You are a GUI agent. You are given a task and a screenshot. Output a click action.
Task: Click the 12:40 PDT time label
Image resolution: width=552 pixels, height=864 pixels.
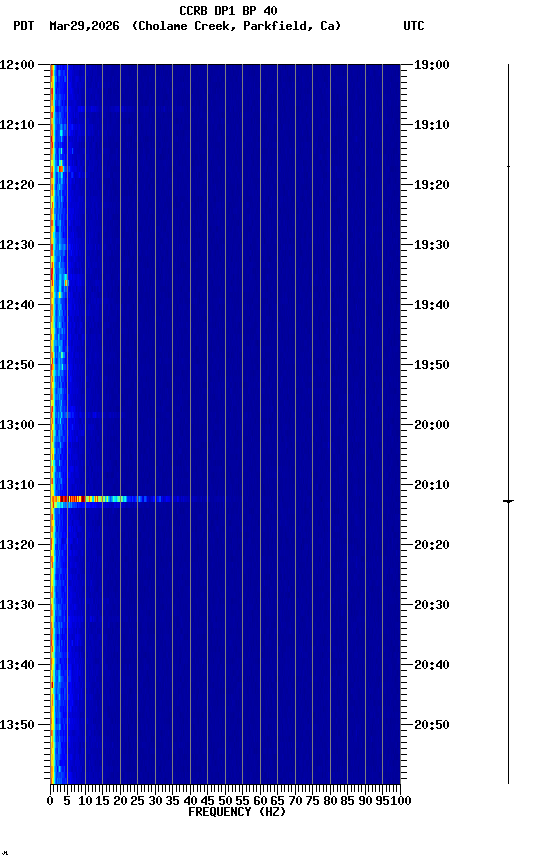pyautogui.click(x=17, y=305)
